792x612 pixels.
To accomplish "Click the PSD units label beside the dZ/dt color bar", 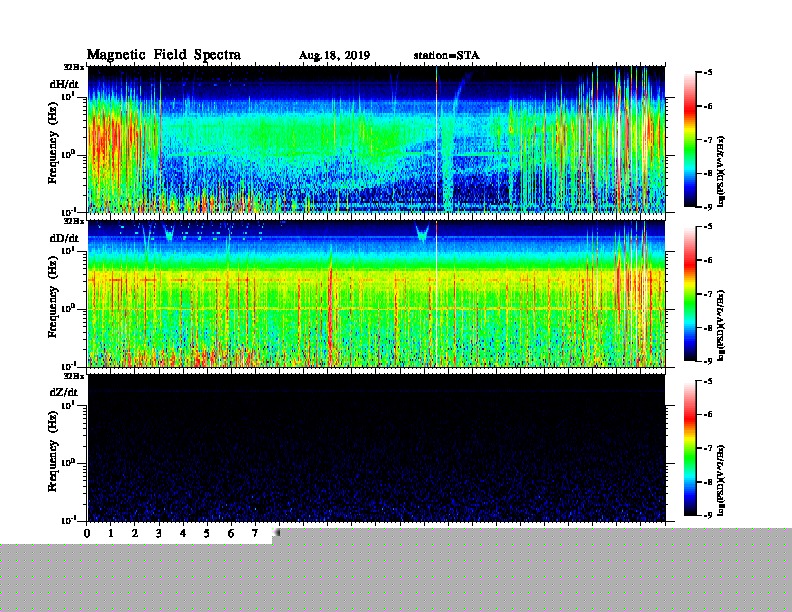I will tap(721, 481).
